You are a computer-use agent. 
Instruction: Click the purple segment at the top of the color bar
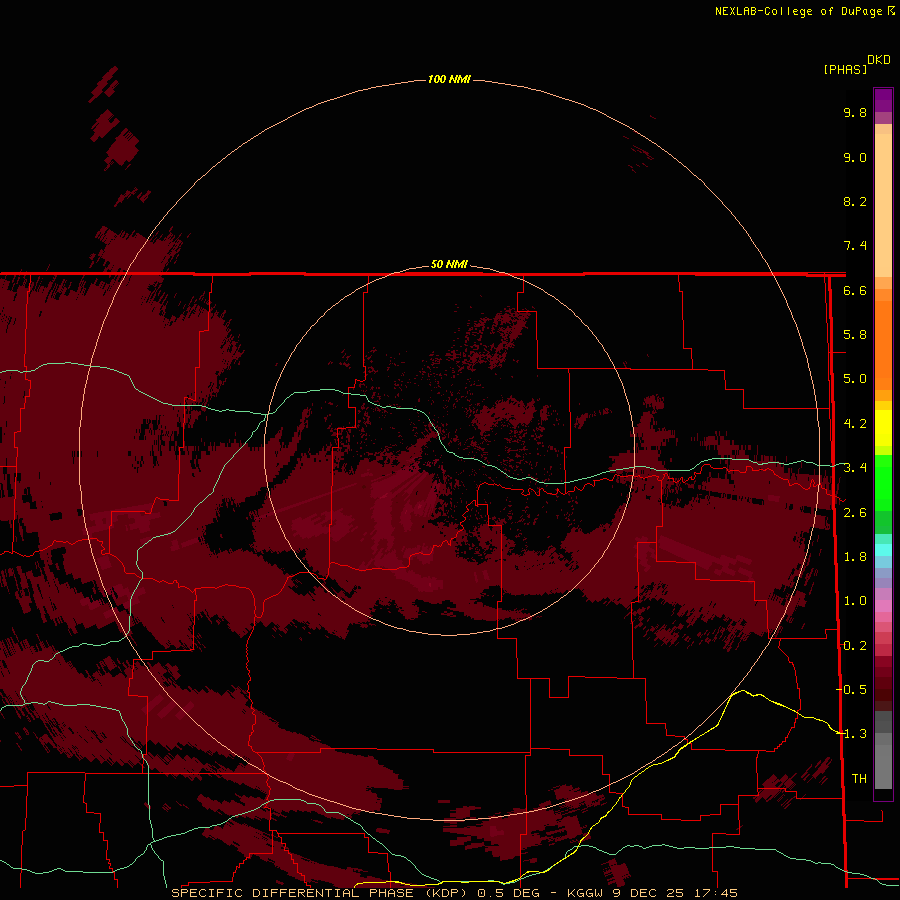(883, 100)
